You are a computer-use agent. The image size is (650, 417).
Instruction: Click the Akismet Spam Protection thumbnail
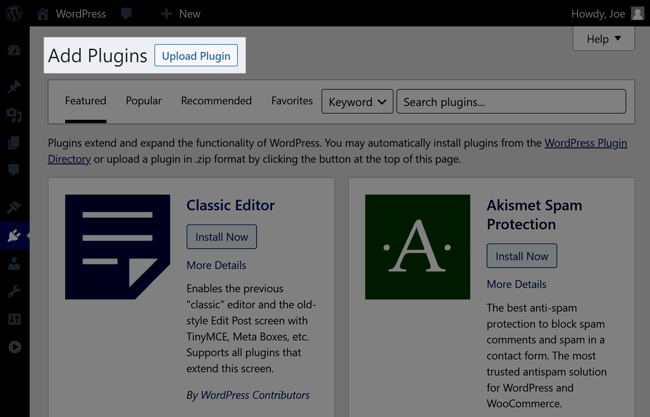417,247
